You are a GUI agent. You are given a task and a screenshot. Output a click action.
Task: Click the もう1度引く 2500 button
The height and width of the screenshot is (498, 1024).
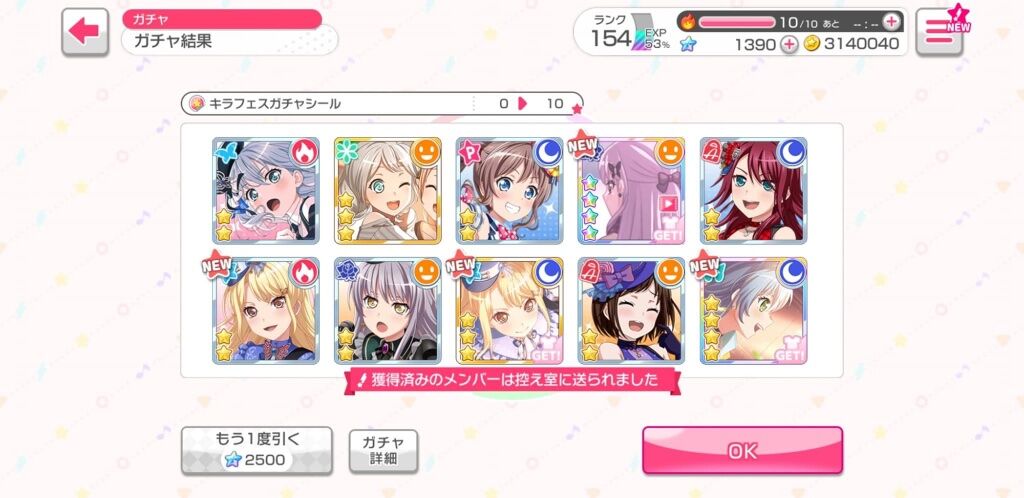pos(257,450)
